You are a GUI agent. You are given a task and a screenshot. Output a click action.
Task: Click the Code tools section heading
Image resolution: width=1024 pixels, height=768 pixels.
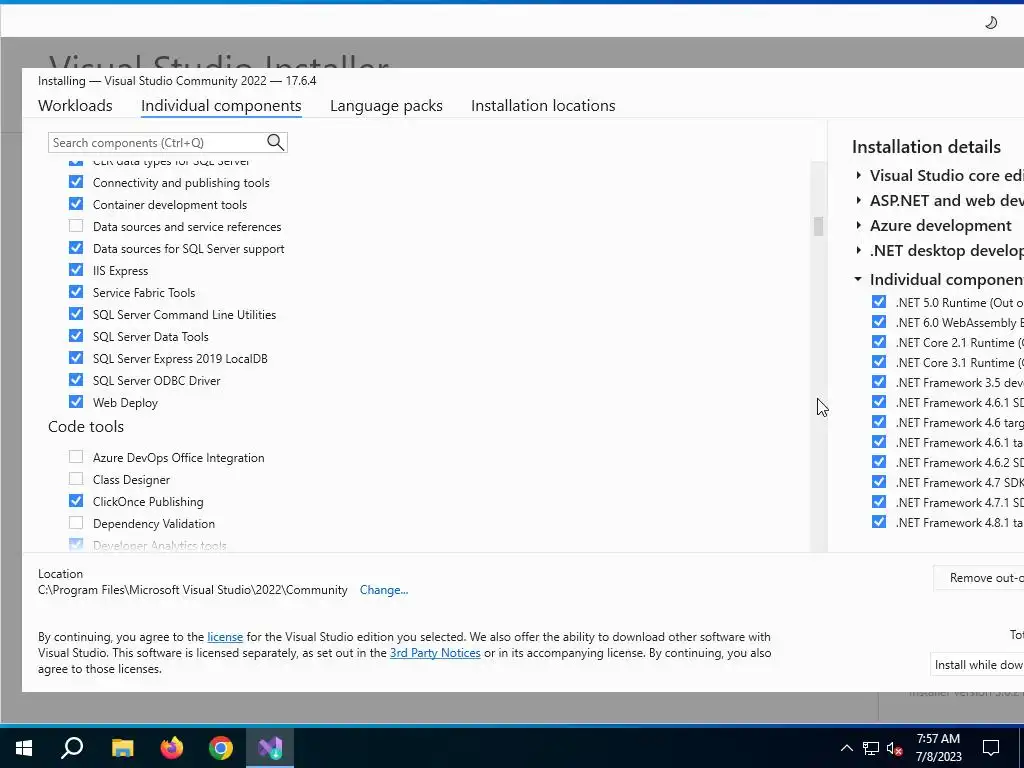86,426
